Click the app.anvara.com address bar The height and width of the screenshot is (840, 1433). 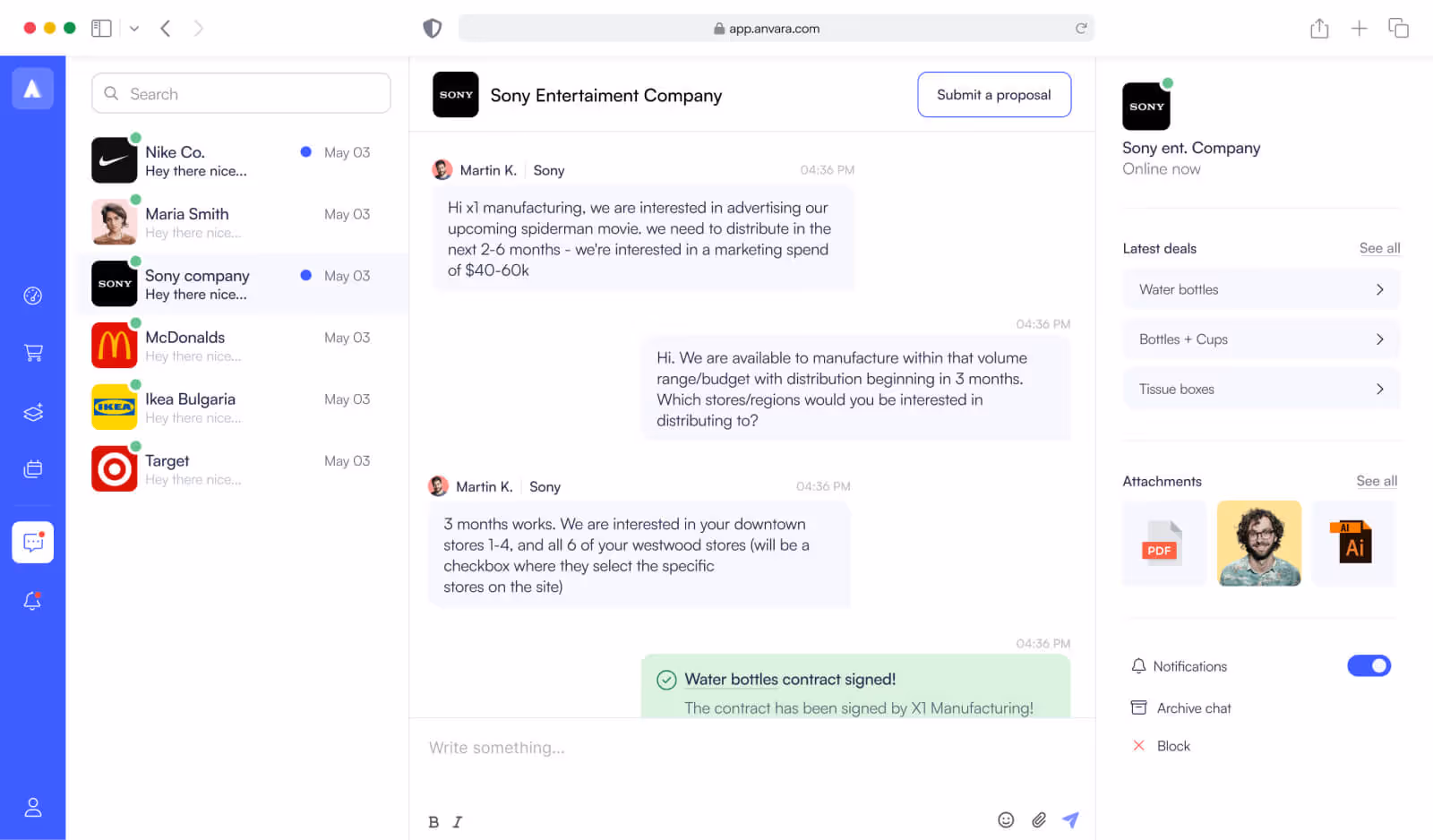tap(776, 28)
